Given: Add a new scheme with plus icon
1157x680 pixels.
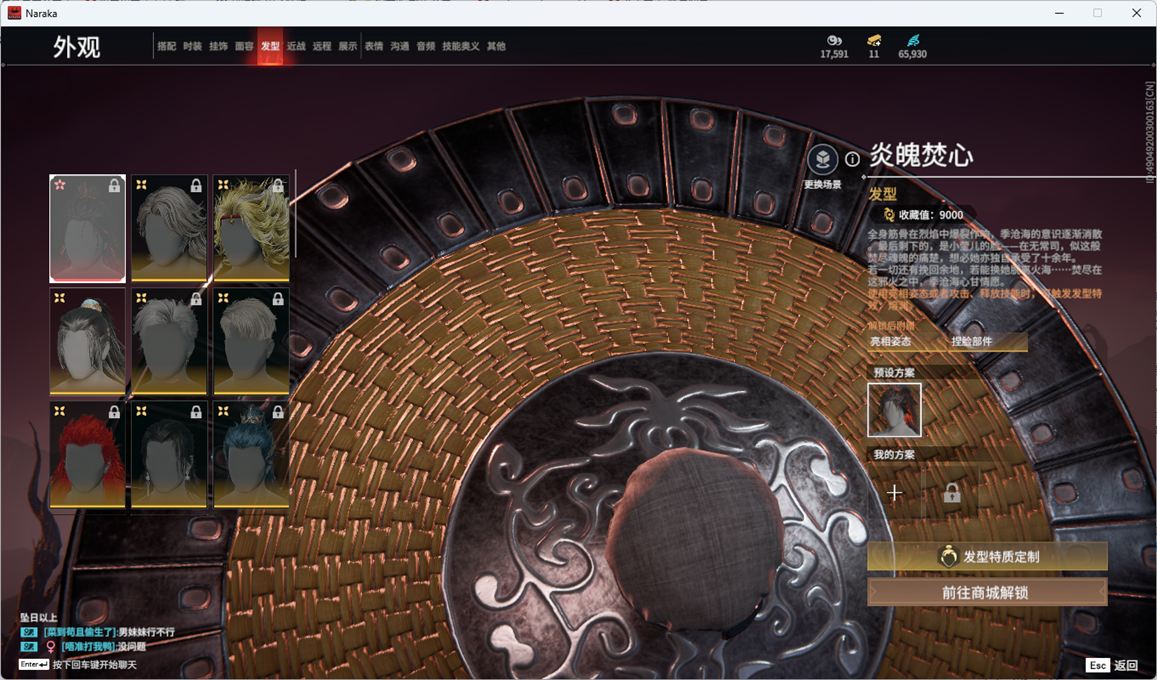Looking at the screenshot, I should (x=894, y=493).
